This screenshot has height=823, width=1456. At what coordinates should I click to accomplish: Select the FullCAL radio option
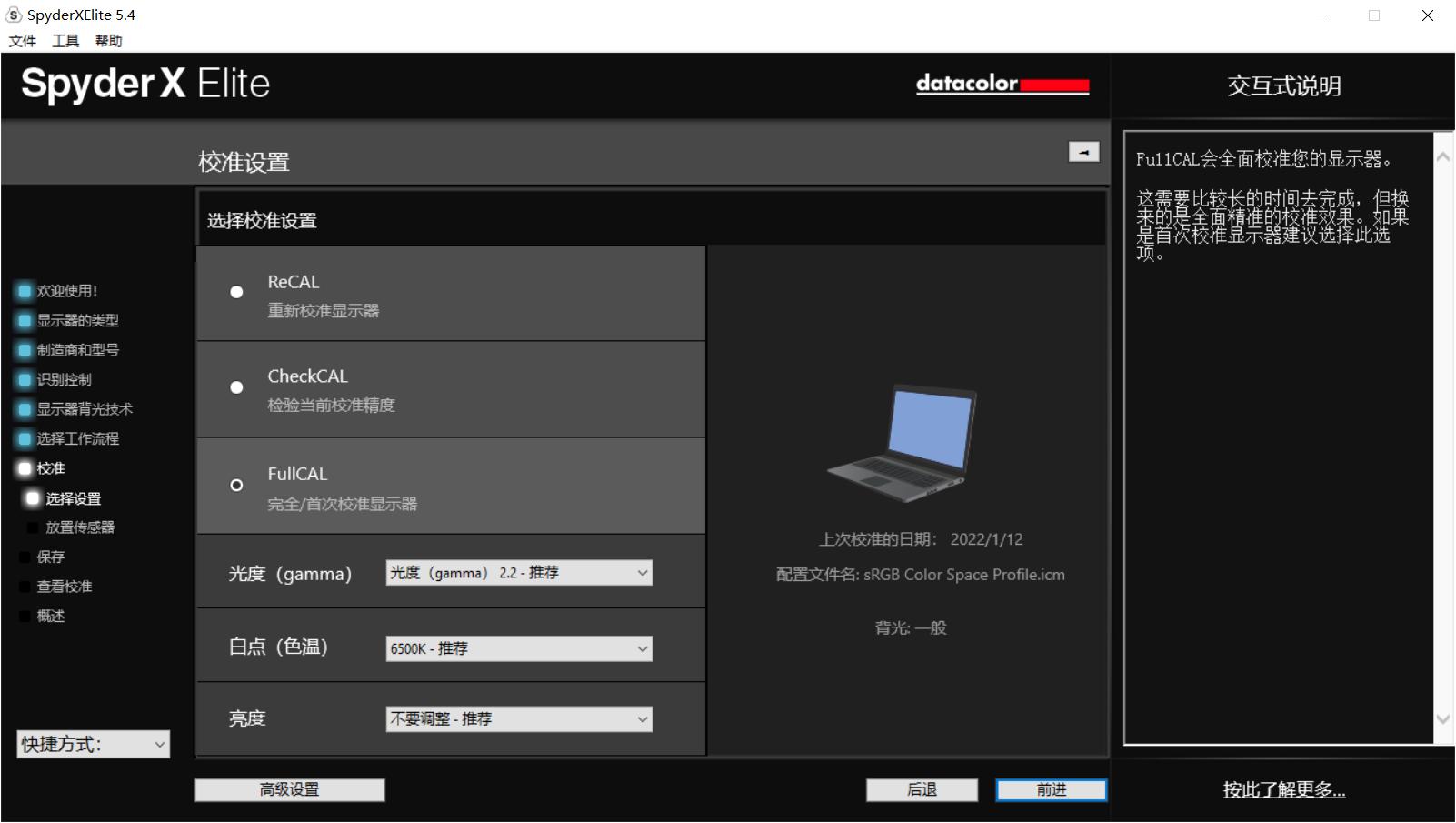click(236, 485)
